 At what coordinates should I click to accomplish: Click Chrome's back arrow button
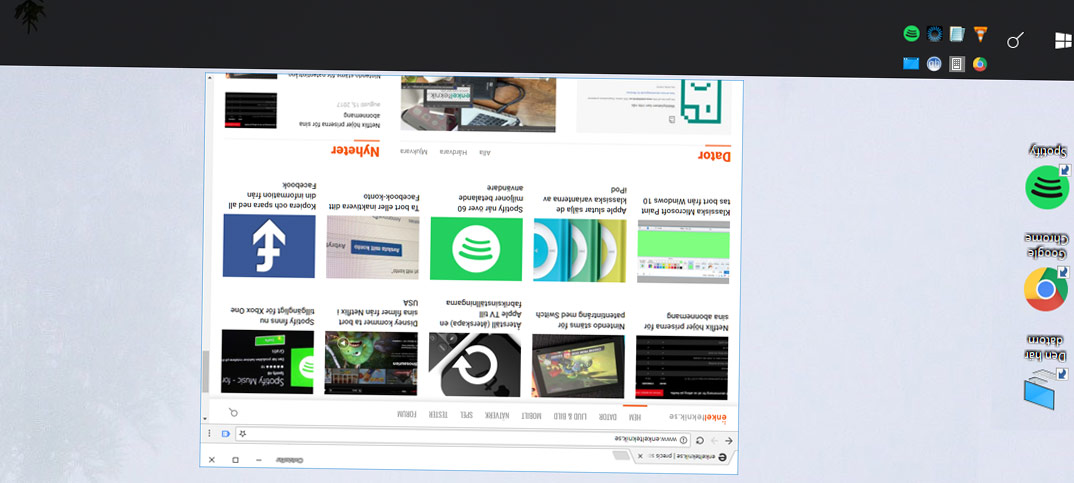[728, 441]
